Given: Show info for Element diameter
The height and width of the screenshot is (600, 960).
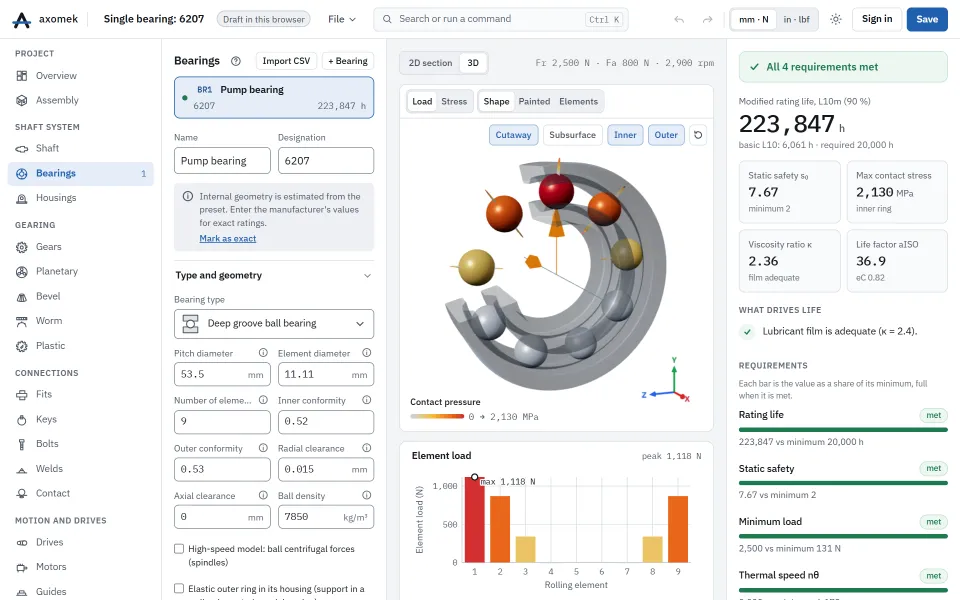Looking at the screenshot, I should point(367,353).
